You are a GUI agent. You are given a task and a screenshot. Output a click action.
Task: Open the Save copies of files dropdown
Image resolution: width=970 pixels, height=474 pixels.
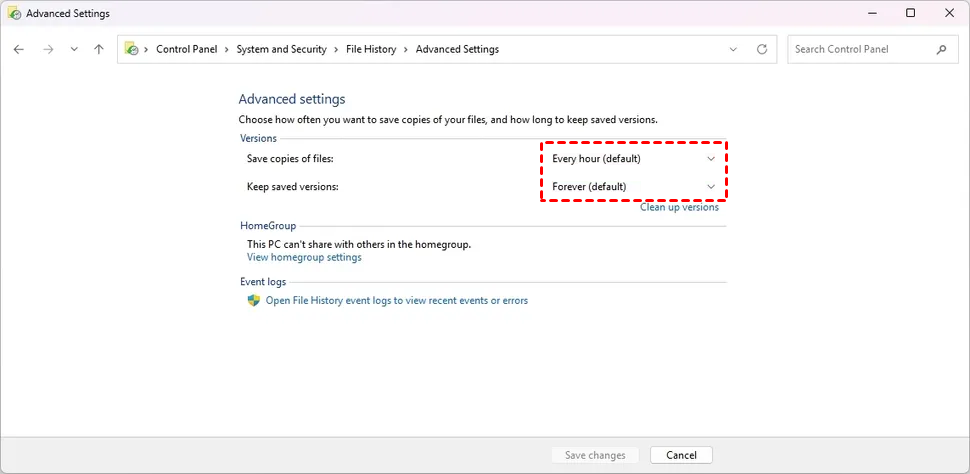(x=634, y=159)
